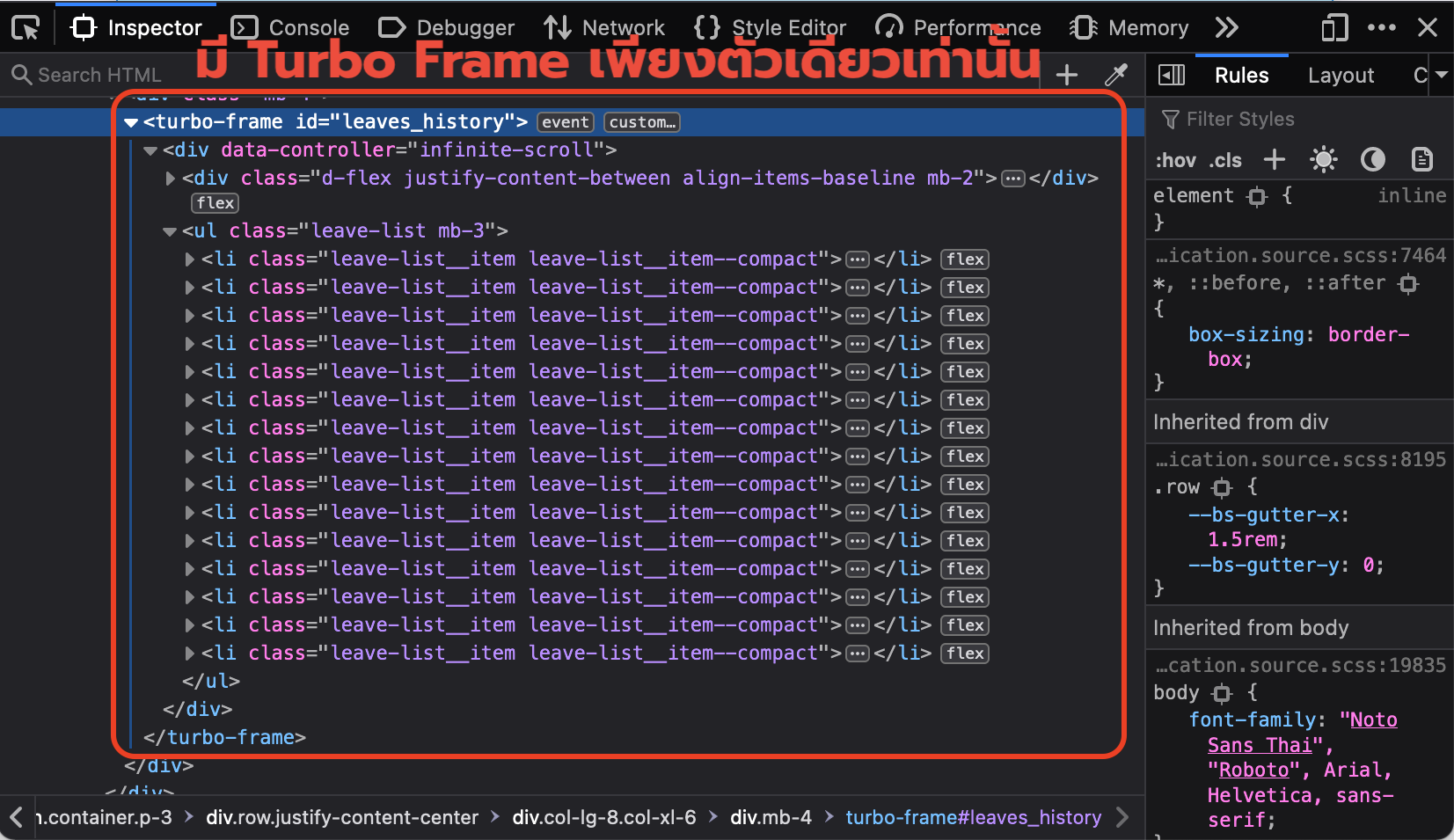1454x840 pixels.
Task: Expand the last leave-list__item li node
Action: tap(190, 654)
